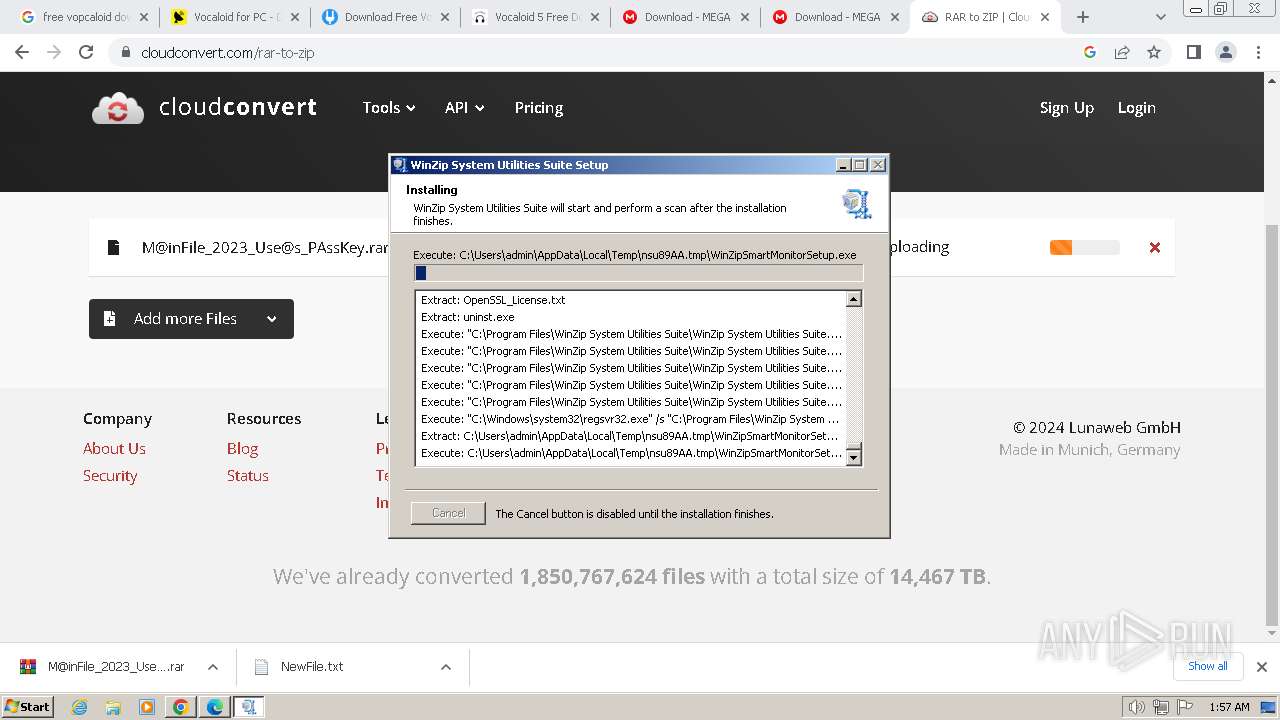Image resolution: width=1280 pixels, height=720 pixels.
Task: Open Internet Explorer from the taskbar
Action: [x=79, y=707]
